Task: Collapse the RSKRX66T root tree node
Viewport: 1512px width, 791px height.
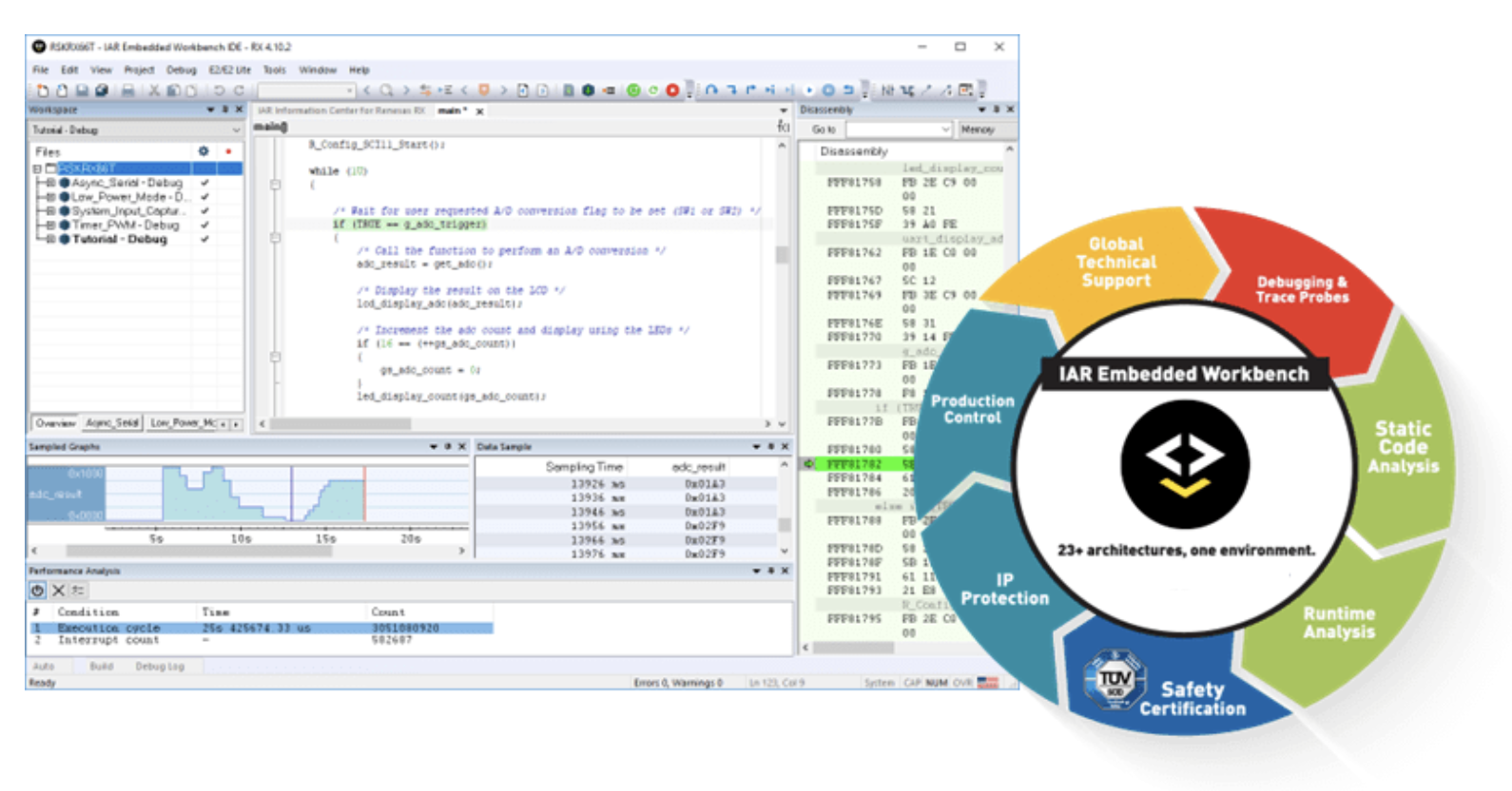Action: pos(37,168)
